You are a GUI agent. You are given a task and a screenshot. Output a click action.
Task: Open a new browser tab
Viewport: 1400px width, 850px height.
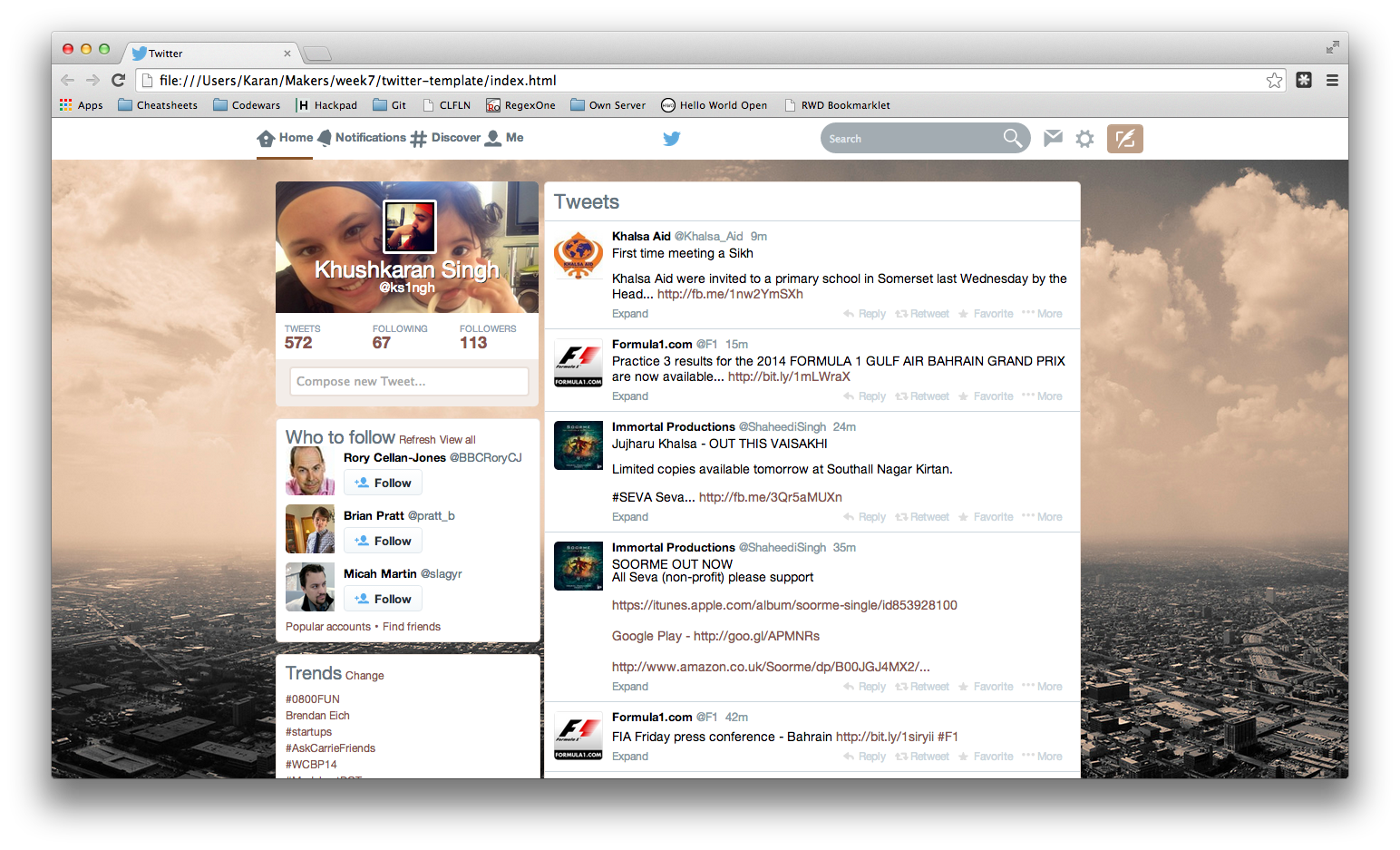point(316,54)
